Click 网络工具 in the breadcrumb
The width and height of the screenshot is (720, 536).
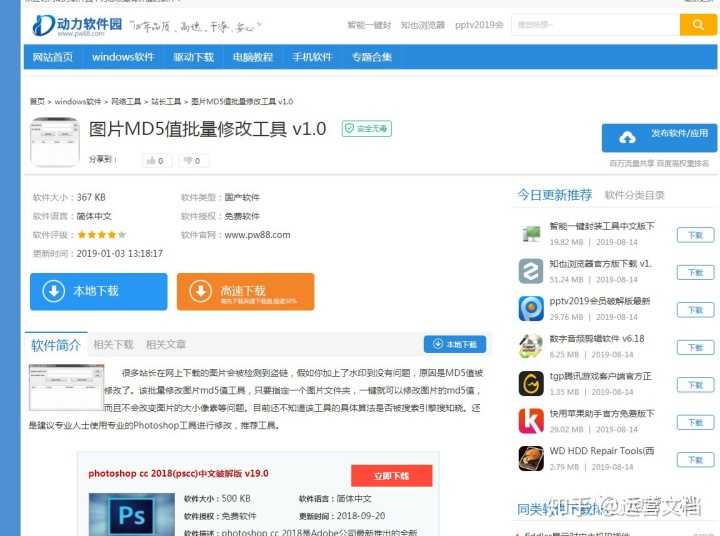pos(126,102)
